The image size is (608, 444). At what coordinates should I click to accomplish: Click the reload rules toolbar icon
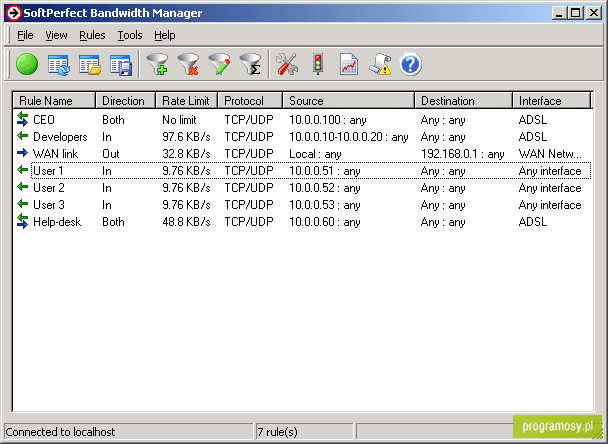59,65
